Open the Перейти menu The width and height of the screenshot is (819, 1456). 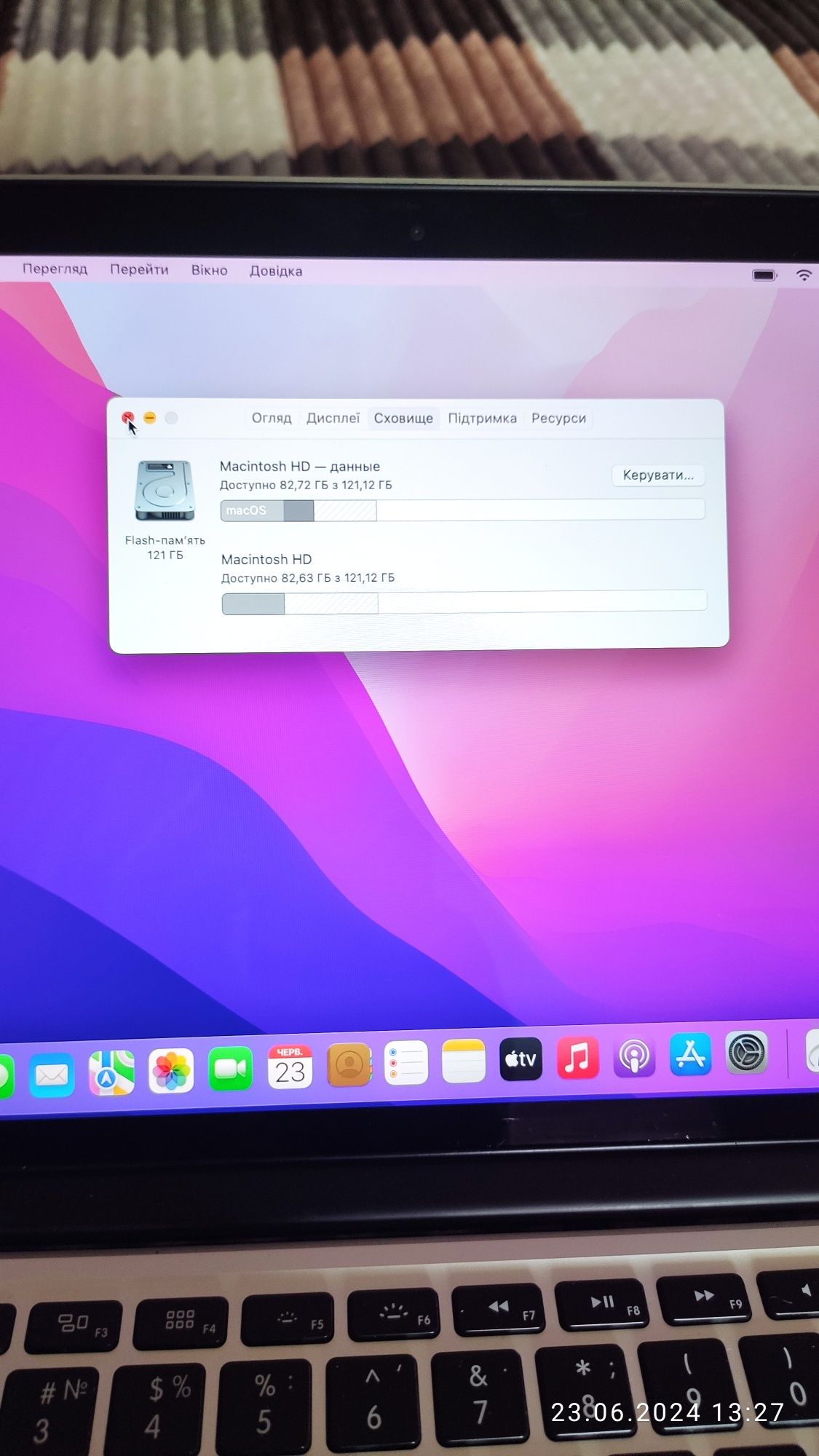click(x=139, y=269)
